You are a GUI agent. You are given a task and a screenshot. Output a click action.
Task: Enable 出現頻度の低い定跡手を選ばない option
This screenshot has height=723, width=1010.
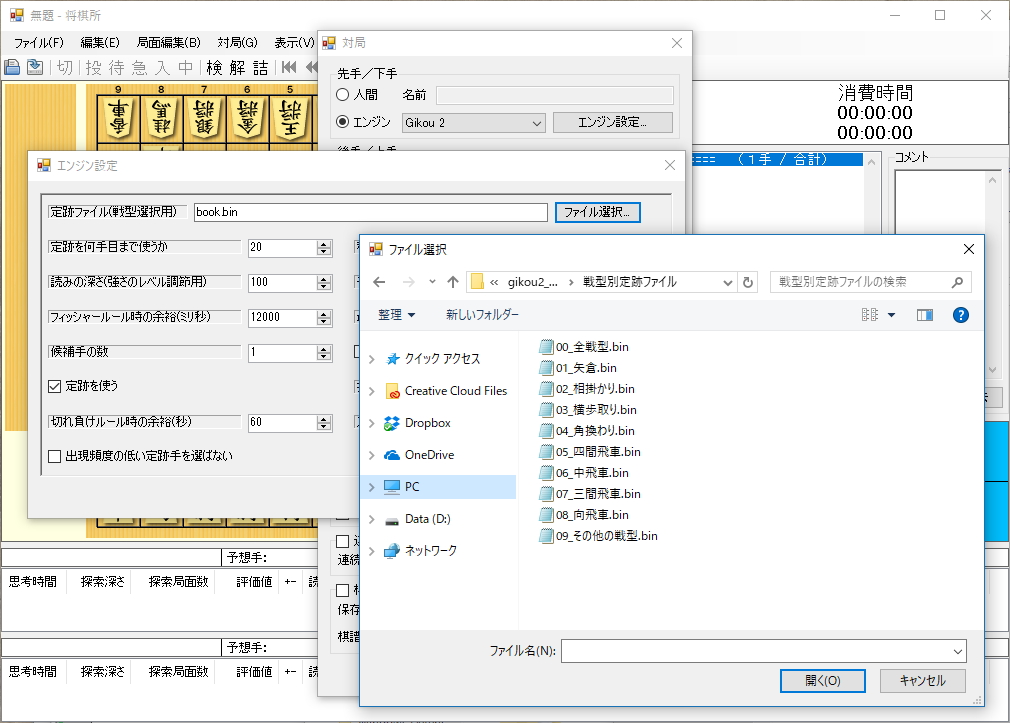[x=53, y=457]
